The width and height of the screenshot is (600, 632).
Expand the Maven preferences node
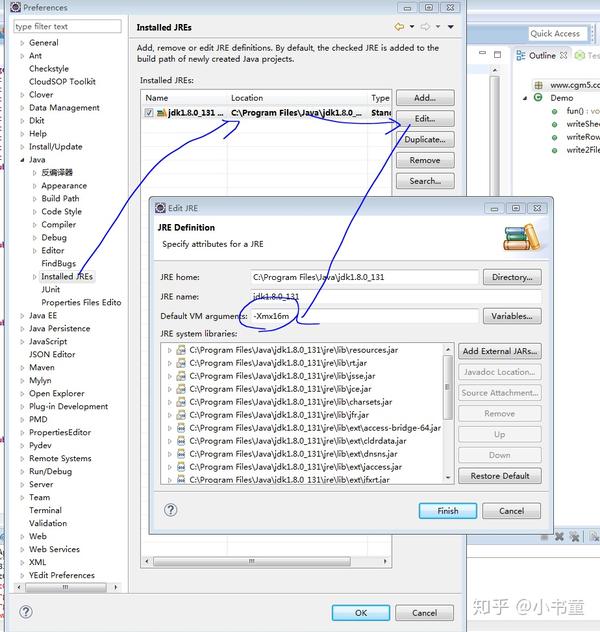tap(22, 368)
